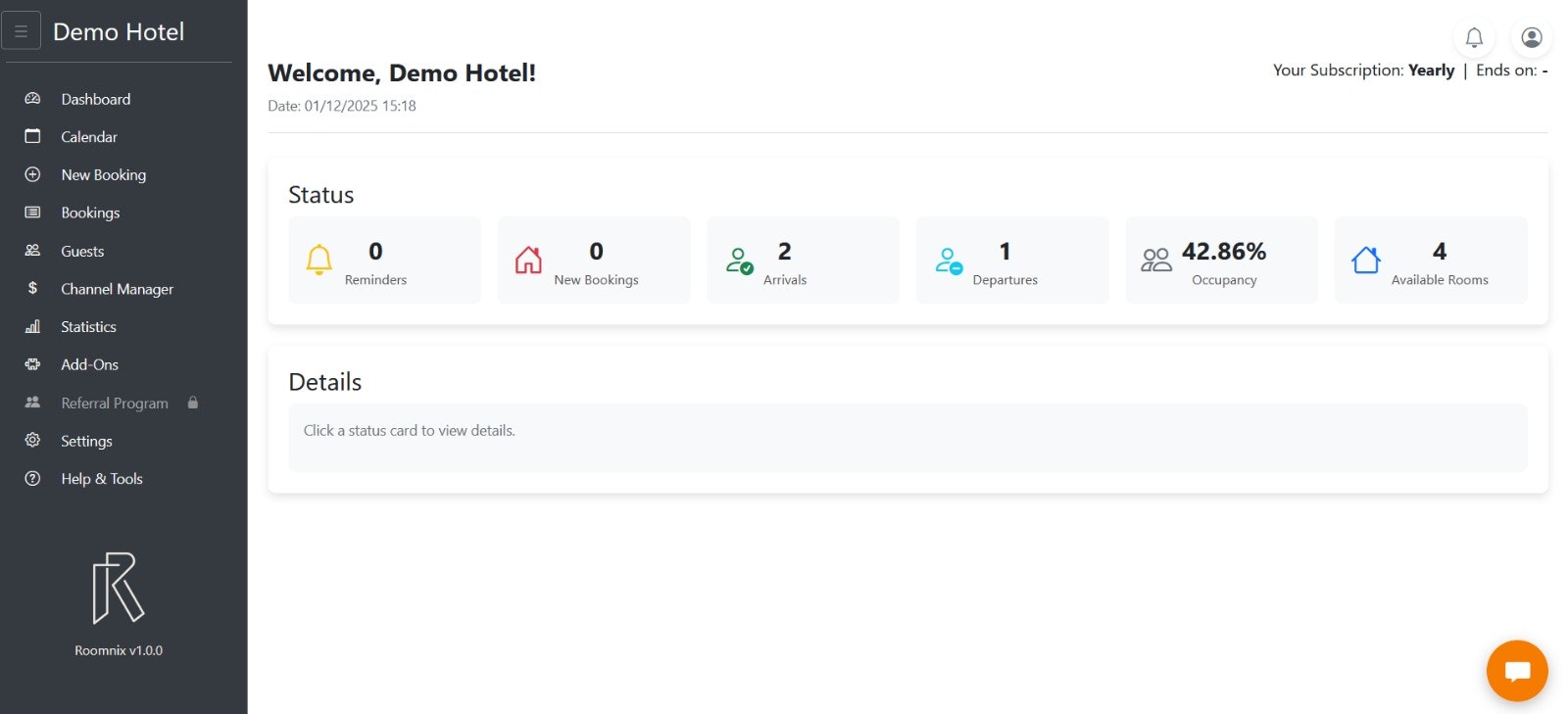Click the New Bookings label on status card
The width and height of the screenshot is (1568, 714).
596,280
